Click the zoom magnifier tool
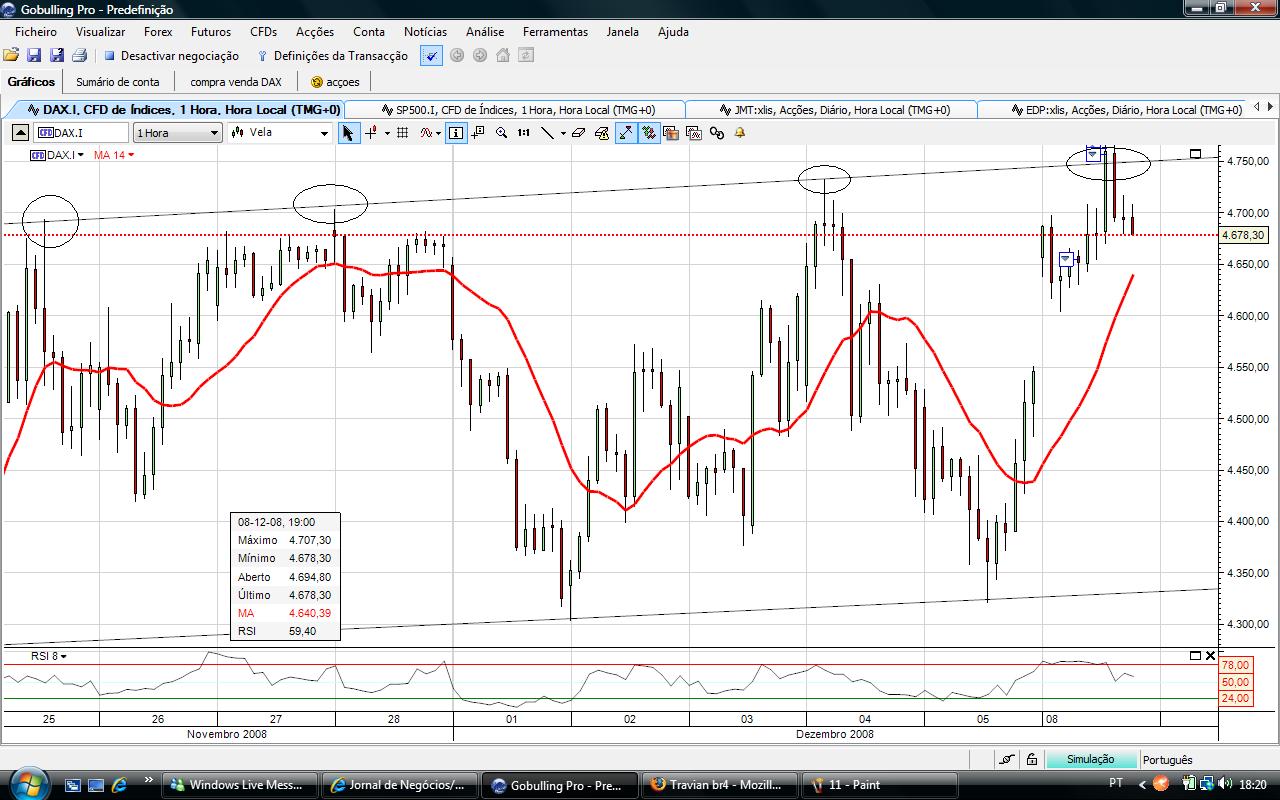 click(502, 132)
